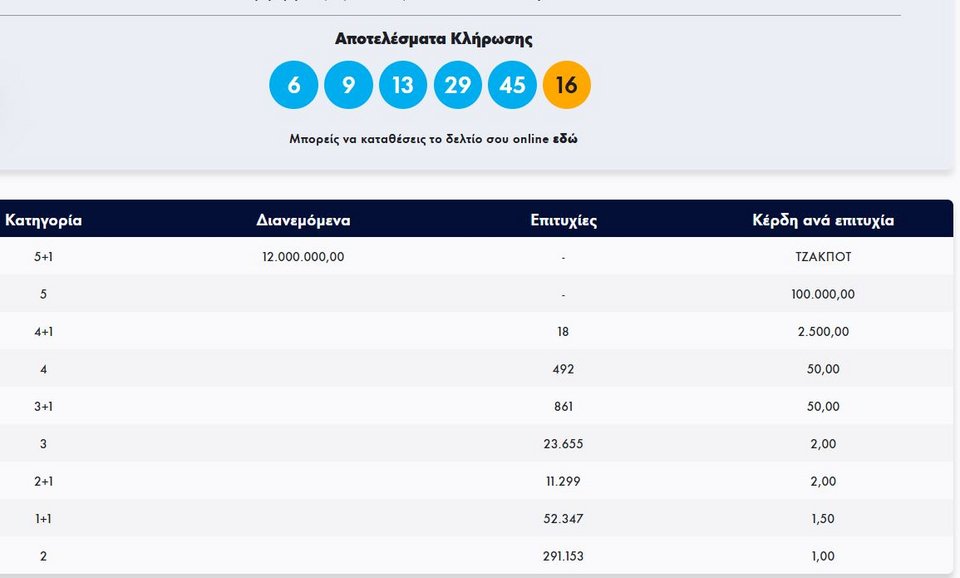960x578 pixels.
Task: Select the '1+1' category row label
Action: pyautogui.click(x=43, y=519)
